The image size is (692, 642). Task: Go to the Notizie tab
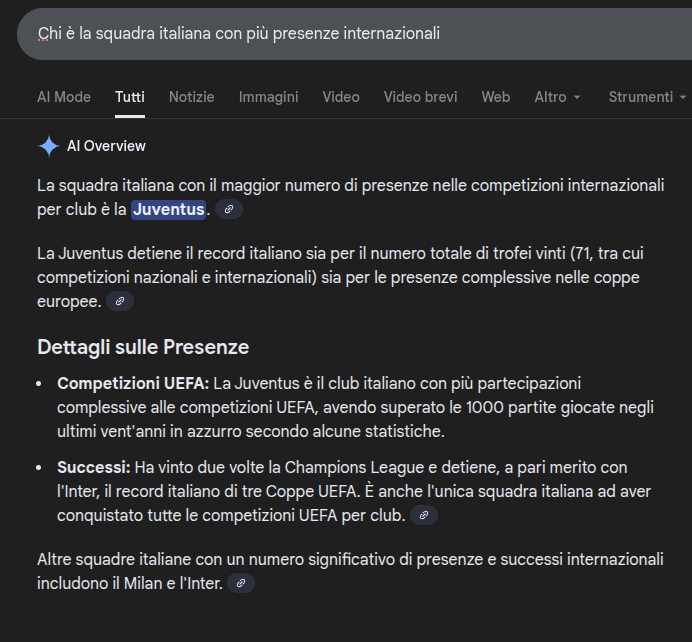pyautogui.click(x=191, y=97)
